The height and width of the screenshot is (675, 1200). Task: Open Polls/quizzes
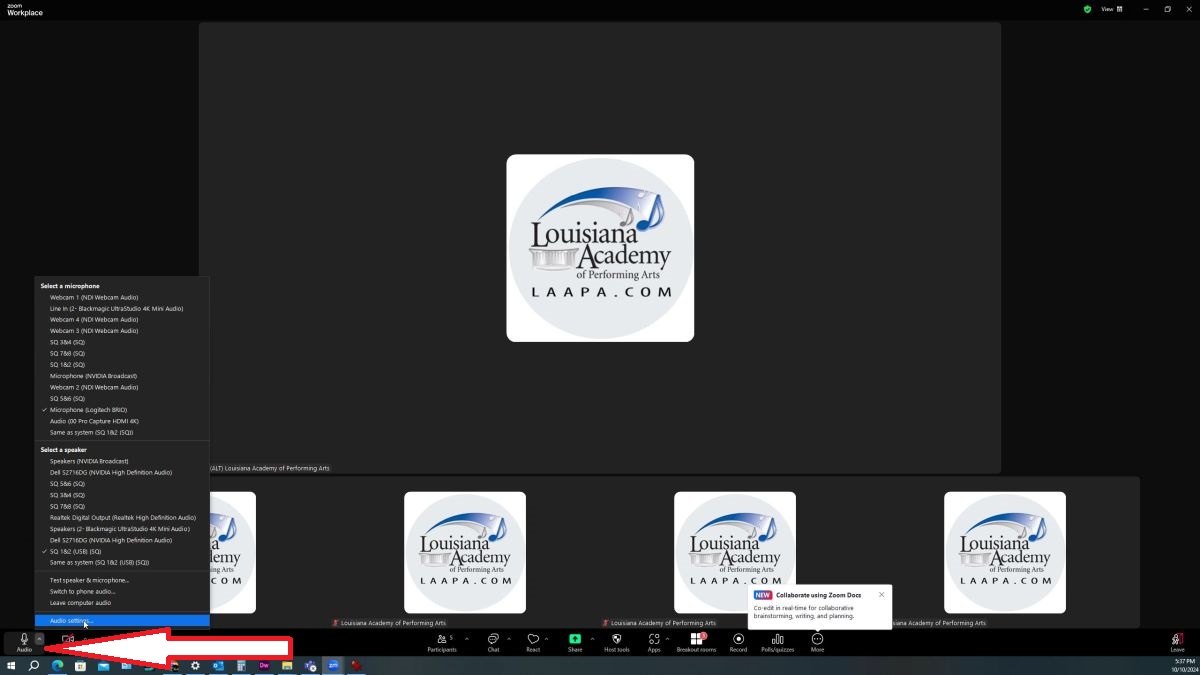click(776, 640)
